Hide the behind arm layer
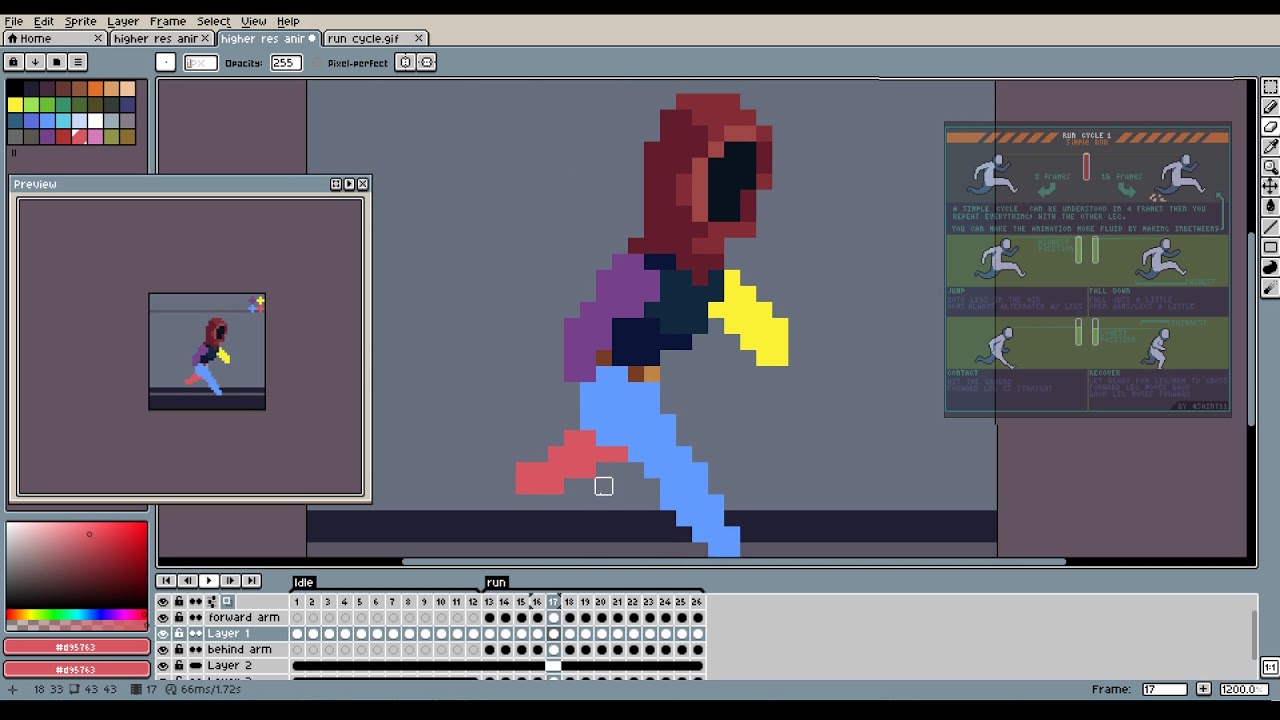This screenshot has width=1280, height=720. click(163, 650)
